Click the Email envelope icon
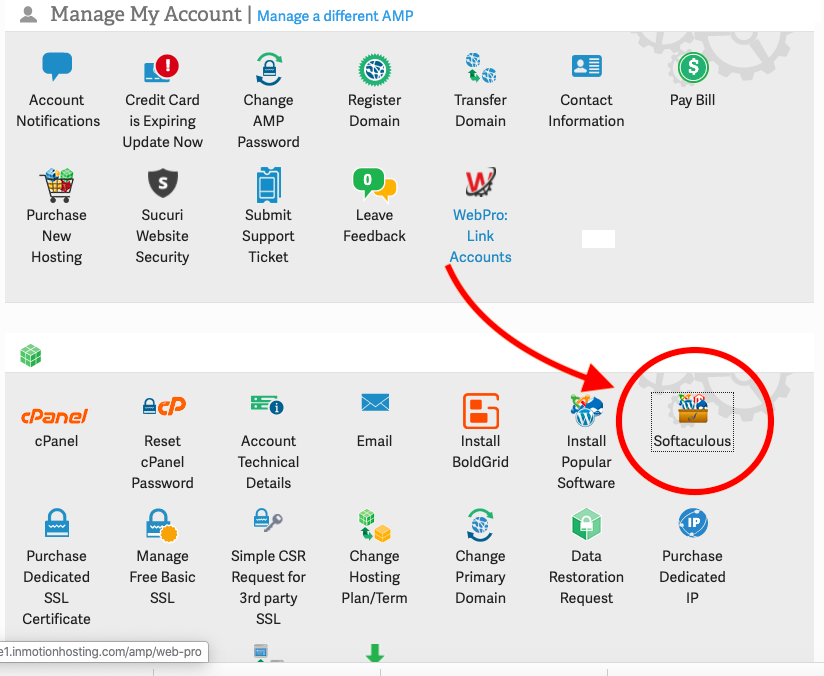 tap(375, 403)
